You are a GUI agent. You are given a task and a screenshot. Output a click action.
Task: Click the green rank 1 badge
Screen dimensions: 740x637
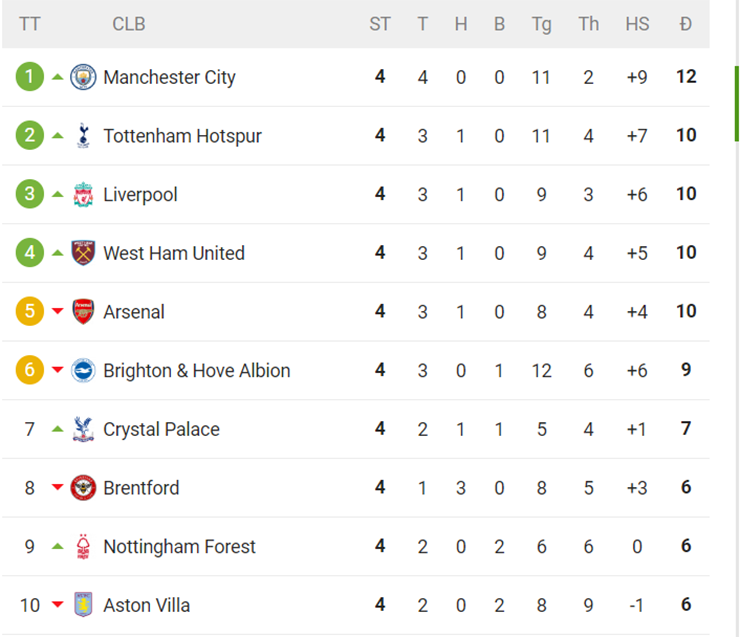(x=30, y=77)
